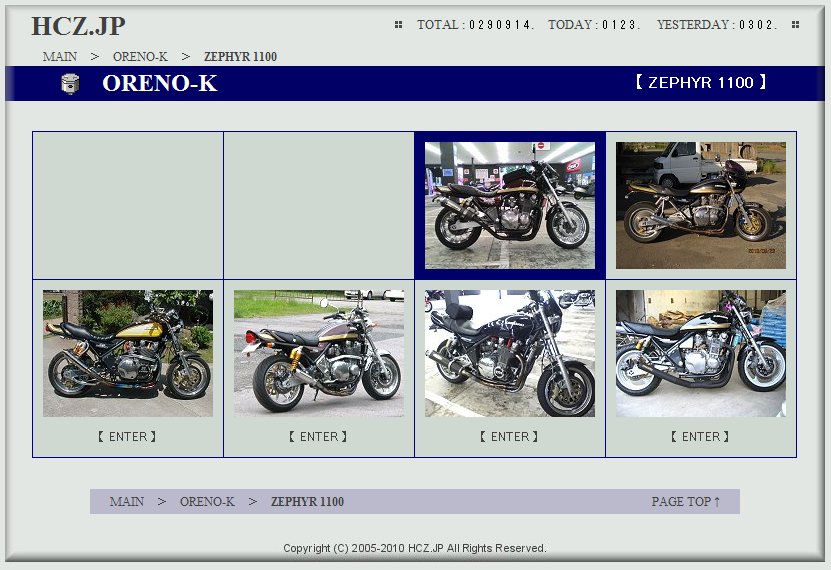Click ENTER under the yellow-shock Zephyr photo
Screen dimensions: 831x570
pyautogui.click(x=318, y=437)
